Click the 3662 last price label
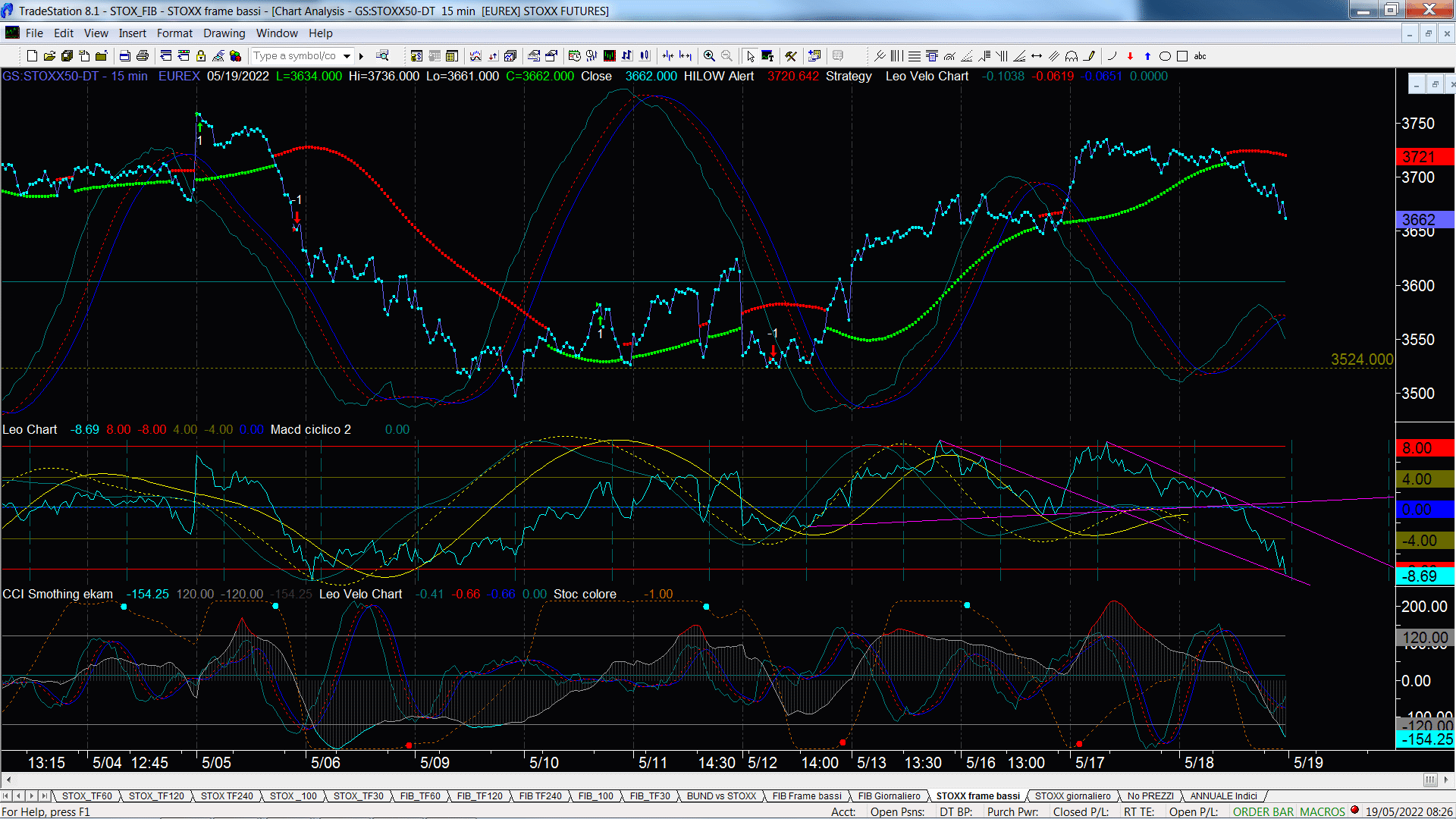 1425,219
